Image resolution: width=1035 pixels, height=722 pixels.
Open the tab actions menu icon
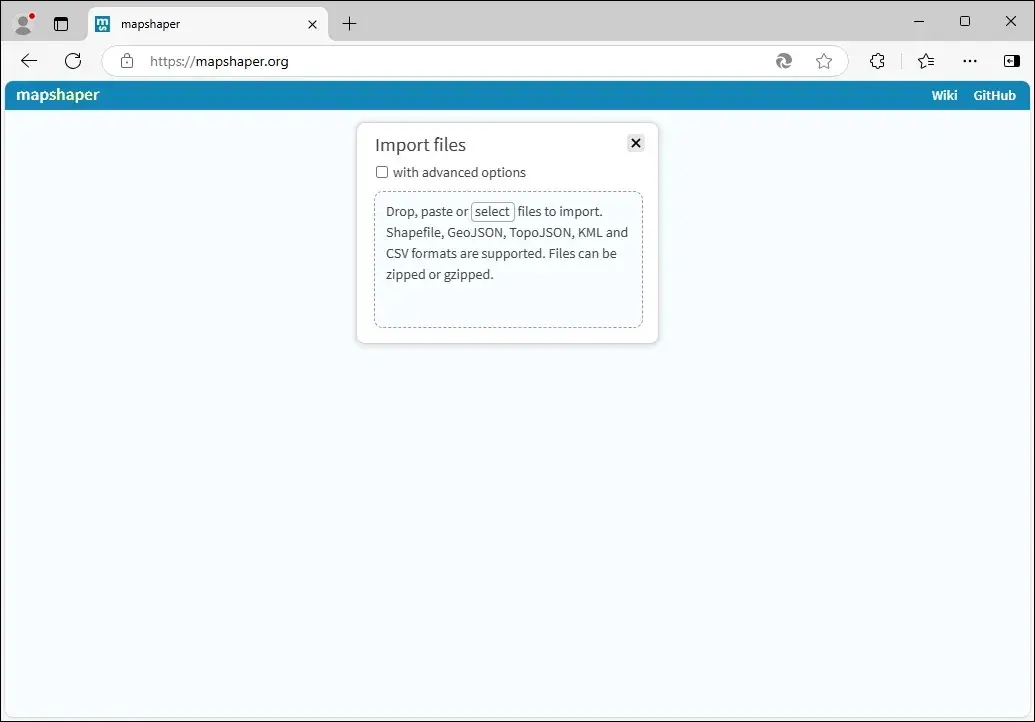click(x=61, y=22)
